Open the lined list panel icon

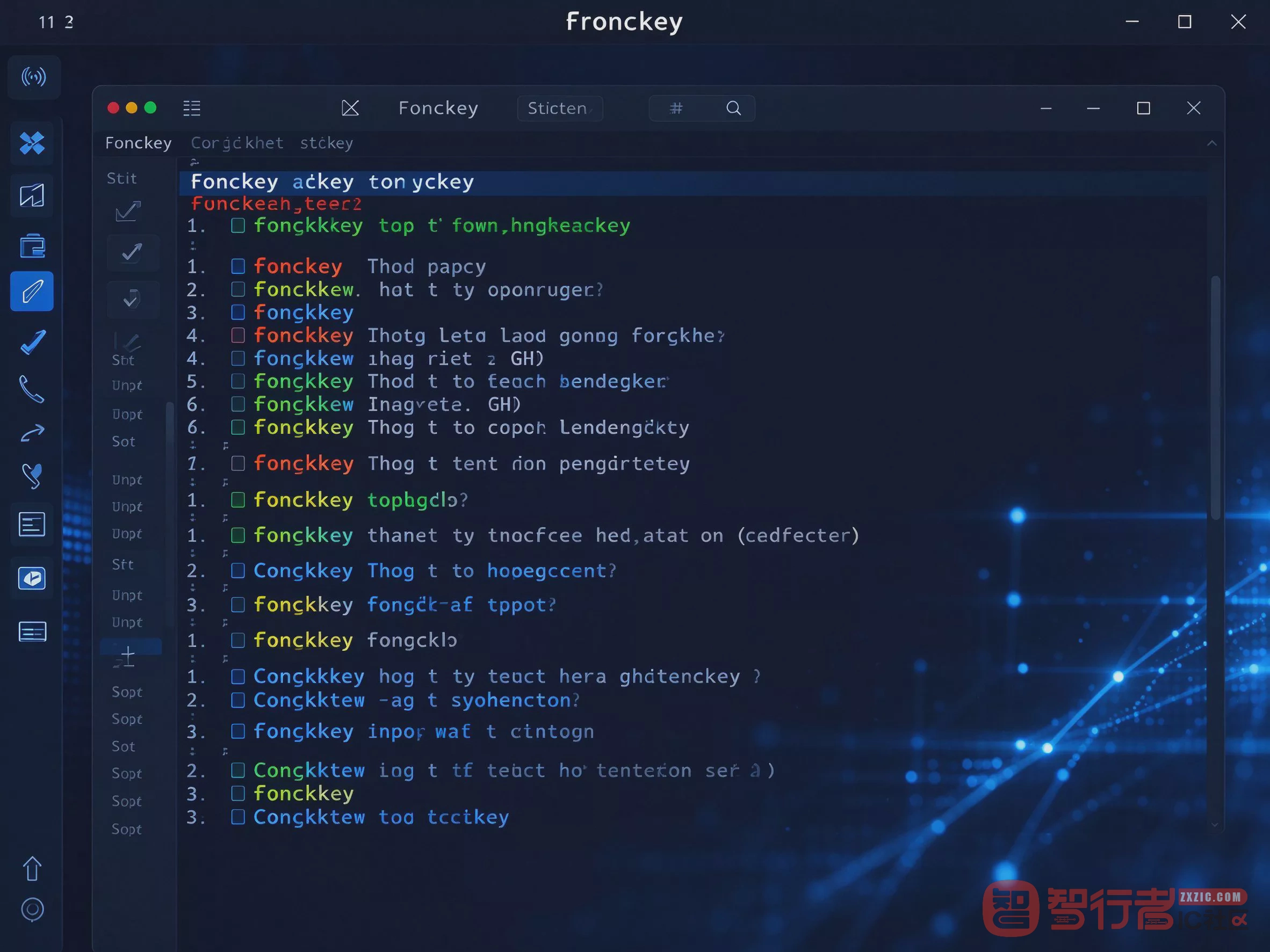[x=32, y=632]
